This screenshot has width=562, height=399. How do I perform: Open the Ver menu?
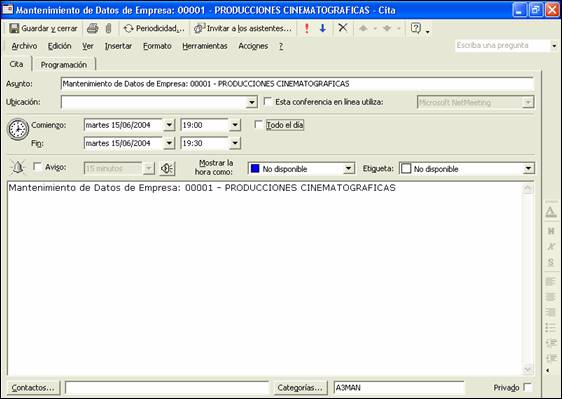(x=88, y=46)
